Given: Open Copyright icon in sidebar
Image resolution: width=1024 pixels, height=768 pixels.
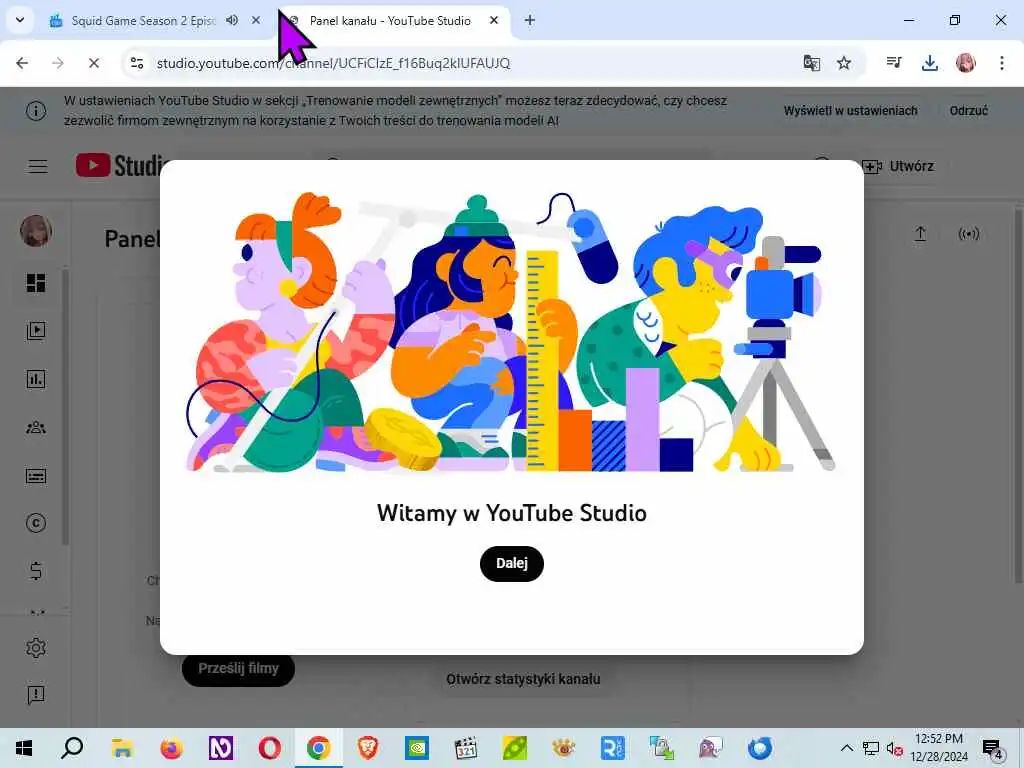Looking at the screenshot, I should point(36,523).
